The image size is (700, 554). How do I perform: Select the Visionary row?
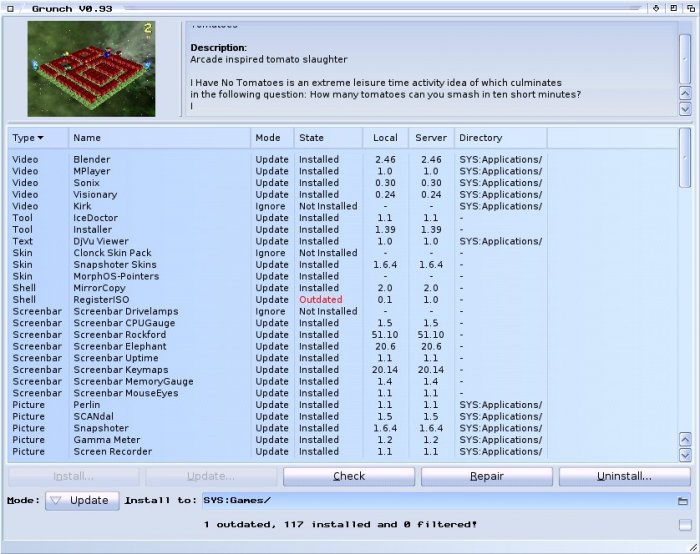click(343, 195)
